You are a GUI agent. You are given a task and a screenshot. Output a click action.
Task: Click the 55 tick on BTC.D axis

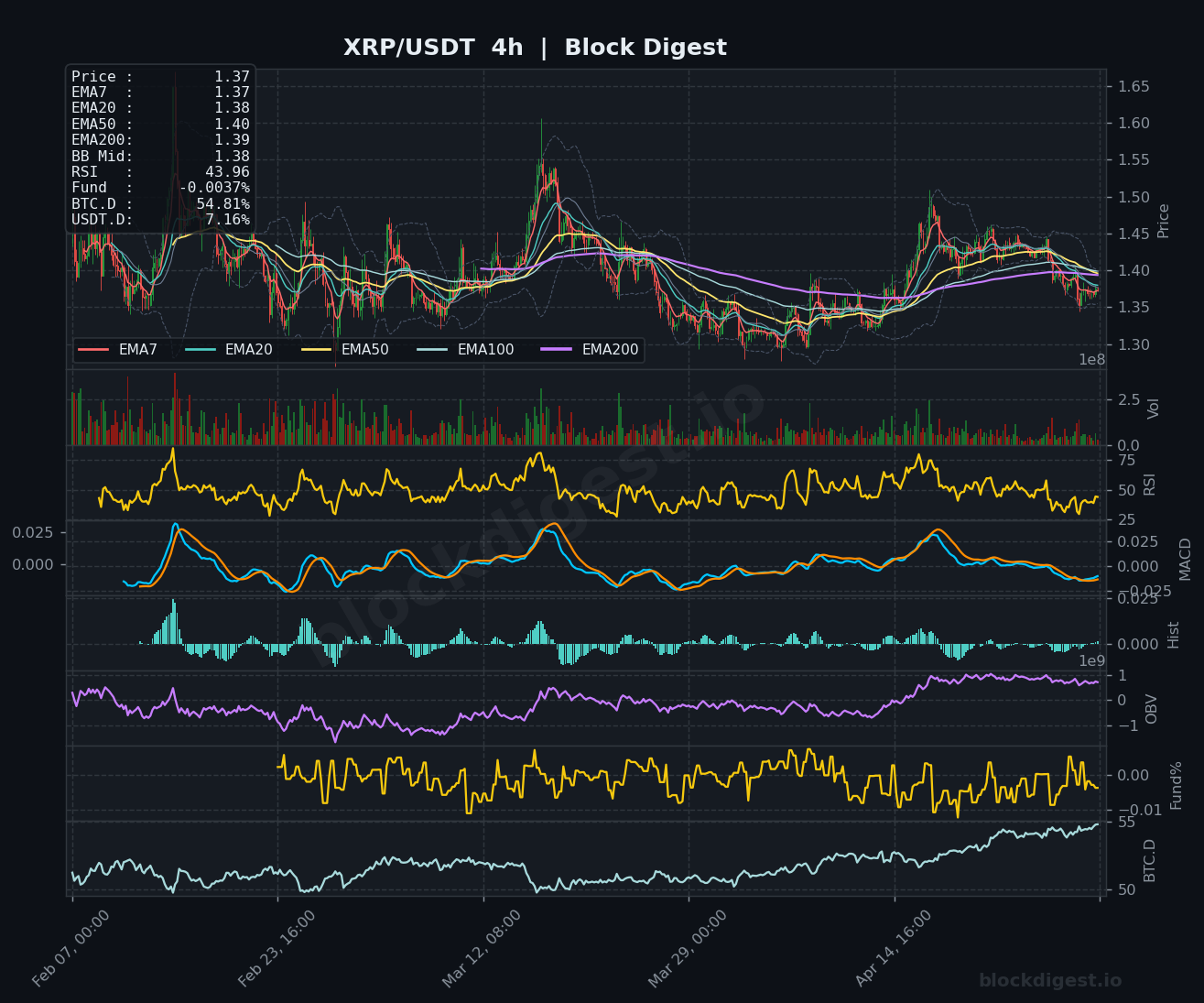1126,822
